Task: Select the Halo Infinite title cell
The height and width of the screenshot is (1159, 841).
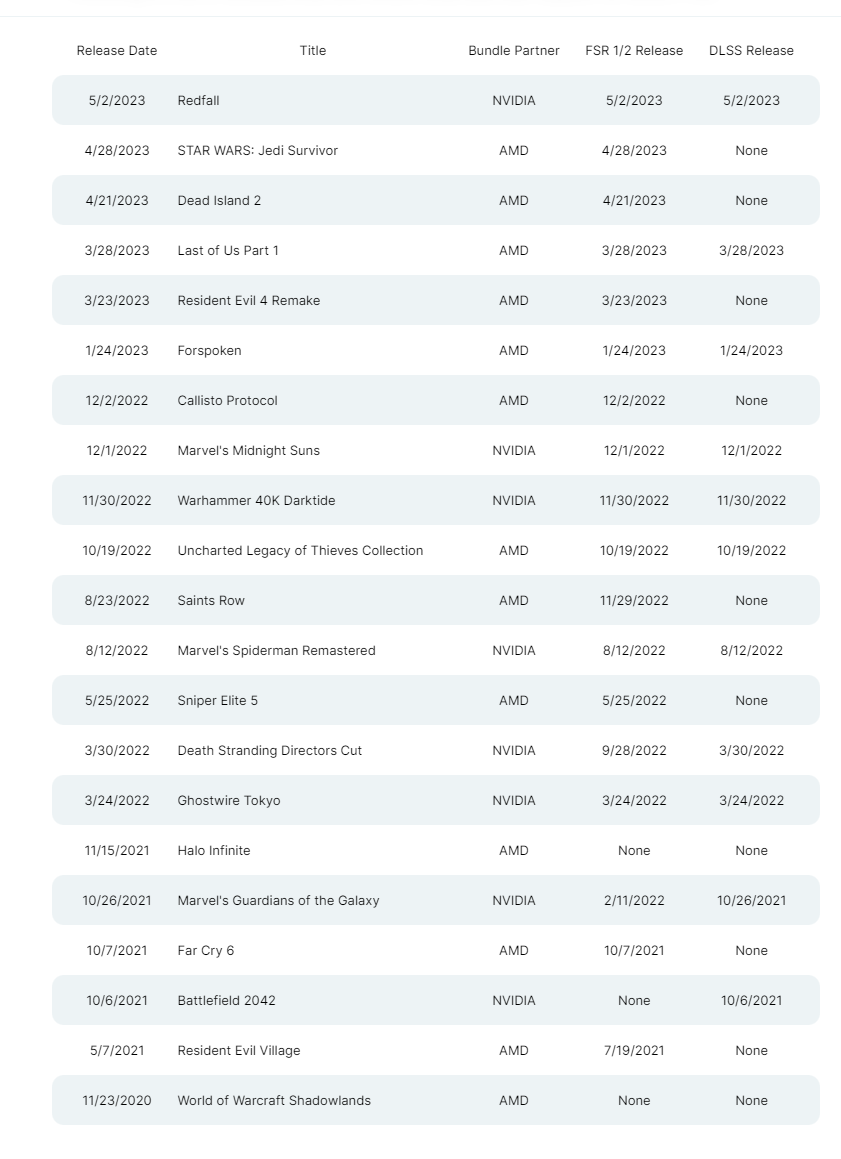Action: click(214, 851)
